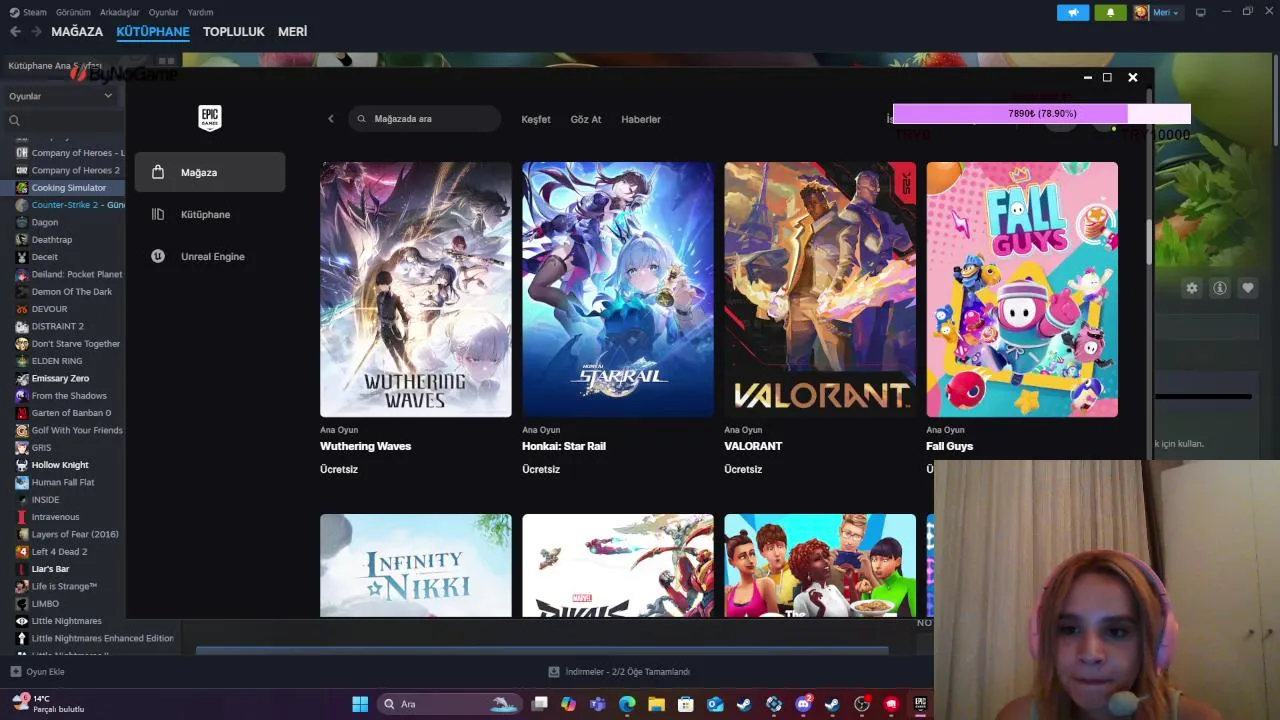The width and height of the screenshot is (1280, 720).
Task: Open Mağaza in Epic sidebar
Action: [210, 172]
